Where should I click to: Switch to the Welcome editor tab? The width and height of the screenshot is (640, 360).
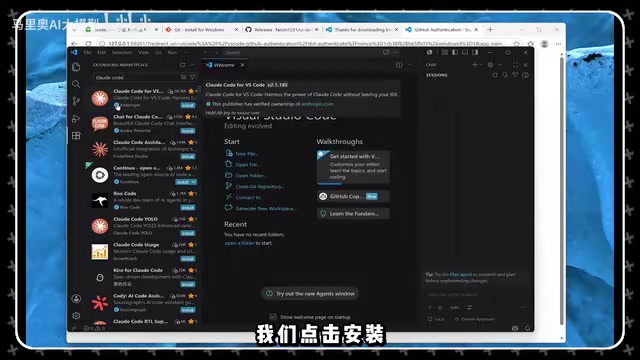[224, 65]
